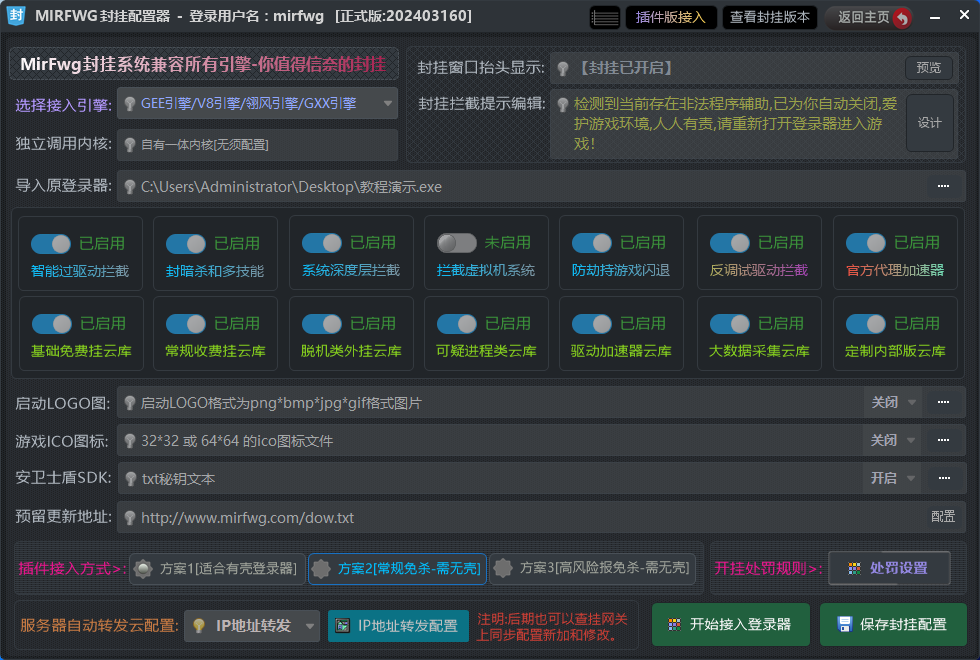Expand the IP地址转发 dropdown

point(309,626)
